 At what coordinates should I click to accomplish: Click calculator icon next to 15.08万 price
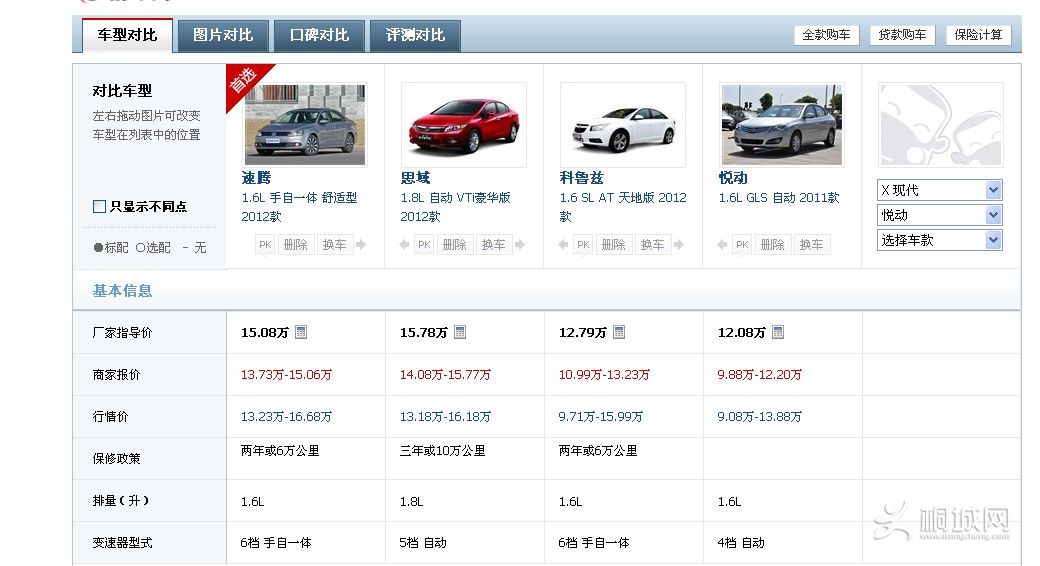coord(301,333)
